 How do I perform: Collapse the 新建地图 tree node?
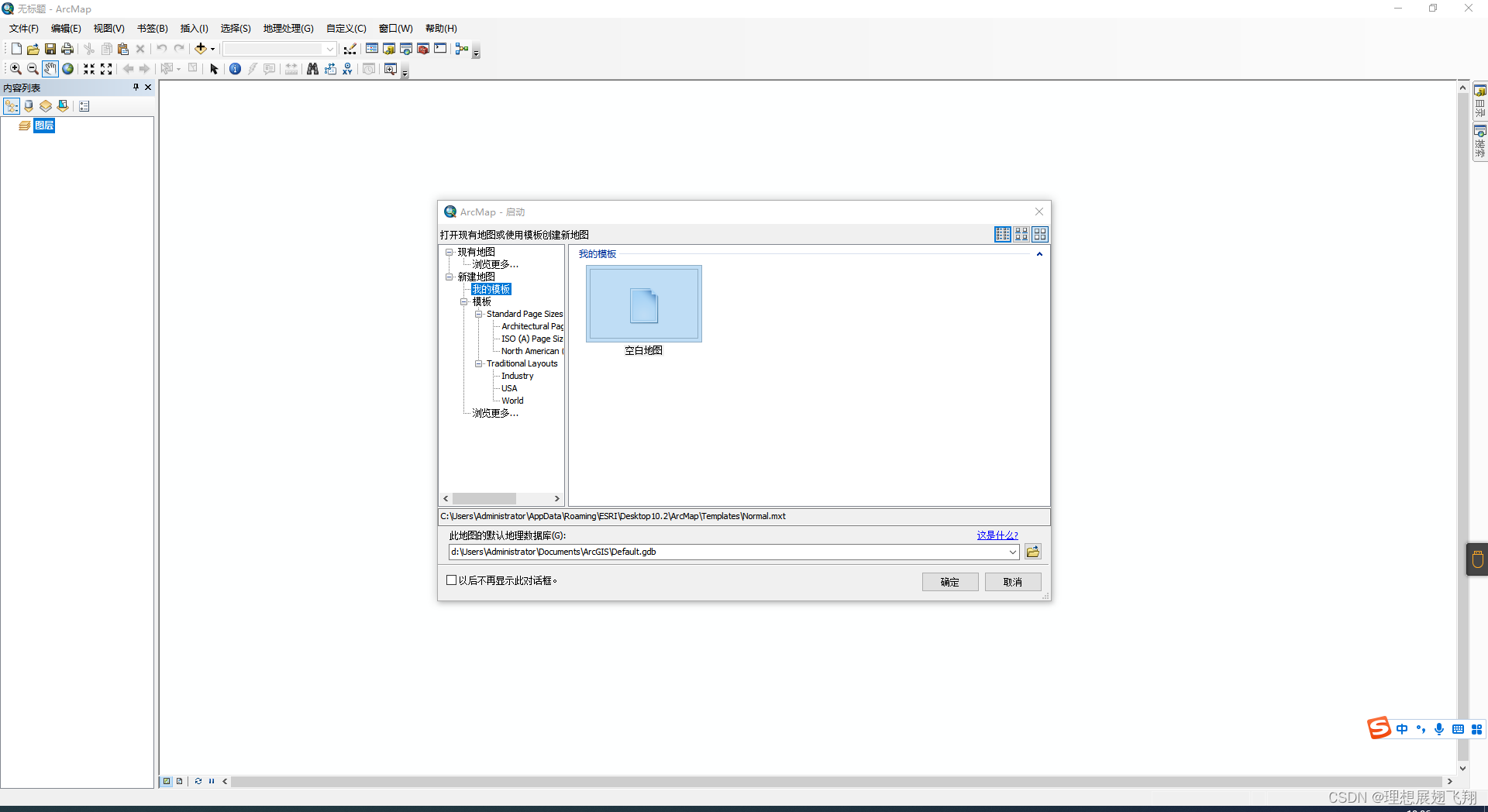click(449, 277)
